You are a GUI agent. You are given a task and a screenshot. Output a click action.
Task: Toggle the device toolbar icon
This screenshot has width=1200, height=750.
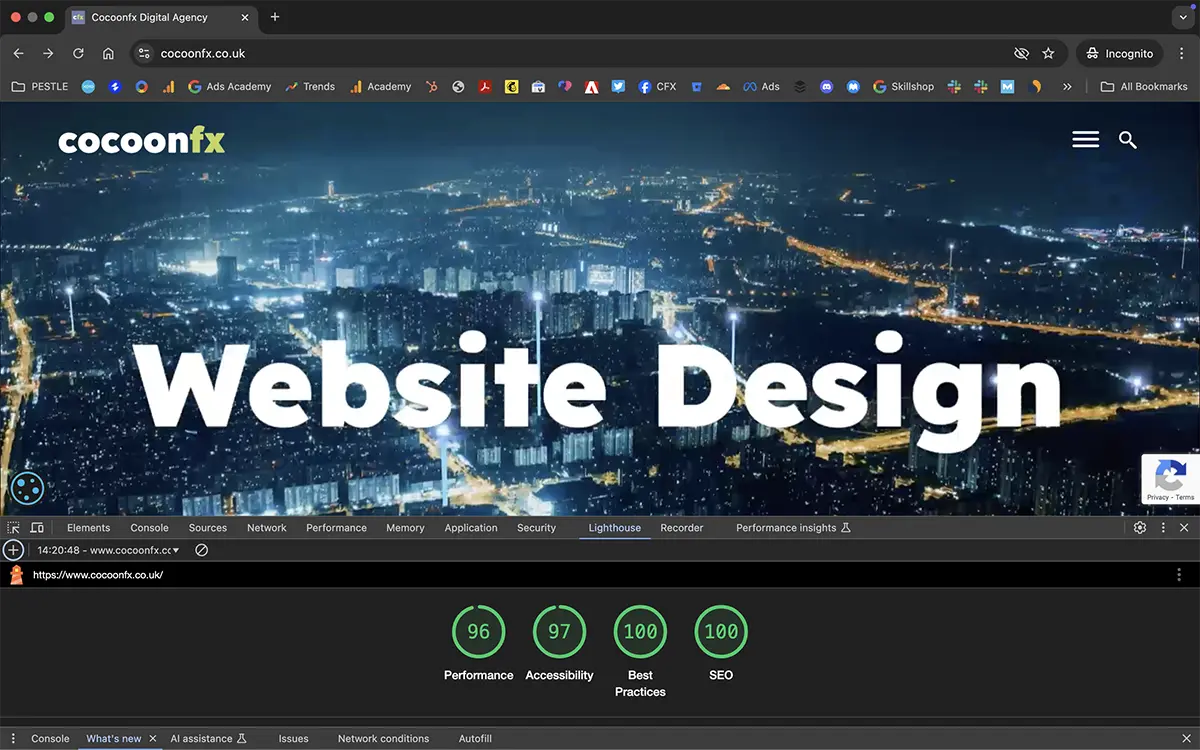click(37, 528)
